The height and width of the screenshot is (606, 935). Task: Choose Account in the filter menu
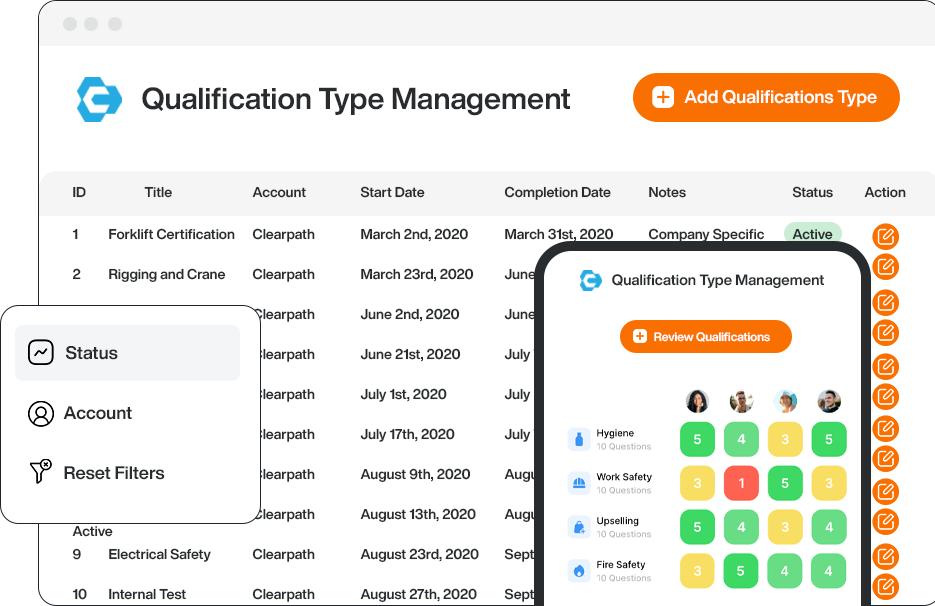(97, 413)
